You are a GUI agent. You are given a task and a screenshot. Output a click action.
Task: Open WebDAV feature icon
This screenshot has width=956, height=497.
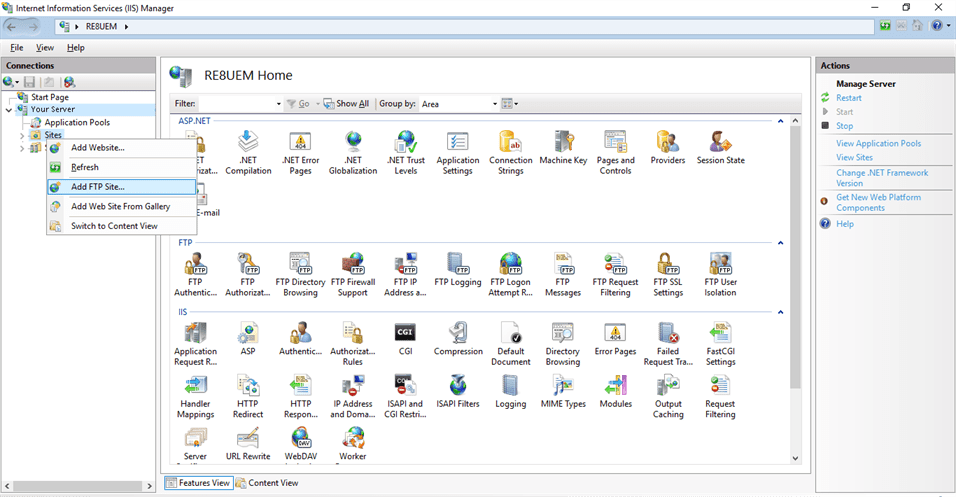[x=301, y=444]
